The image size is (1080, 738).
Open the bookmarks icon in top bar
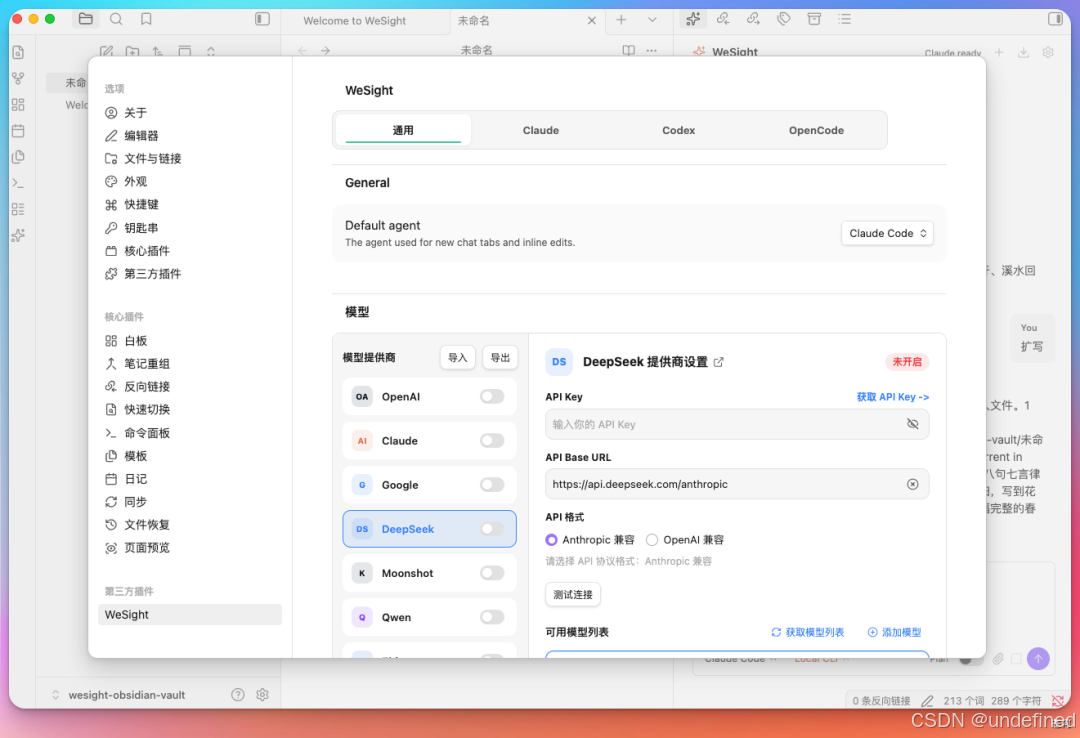pyautogui.click(x=146, y=19)
